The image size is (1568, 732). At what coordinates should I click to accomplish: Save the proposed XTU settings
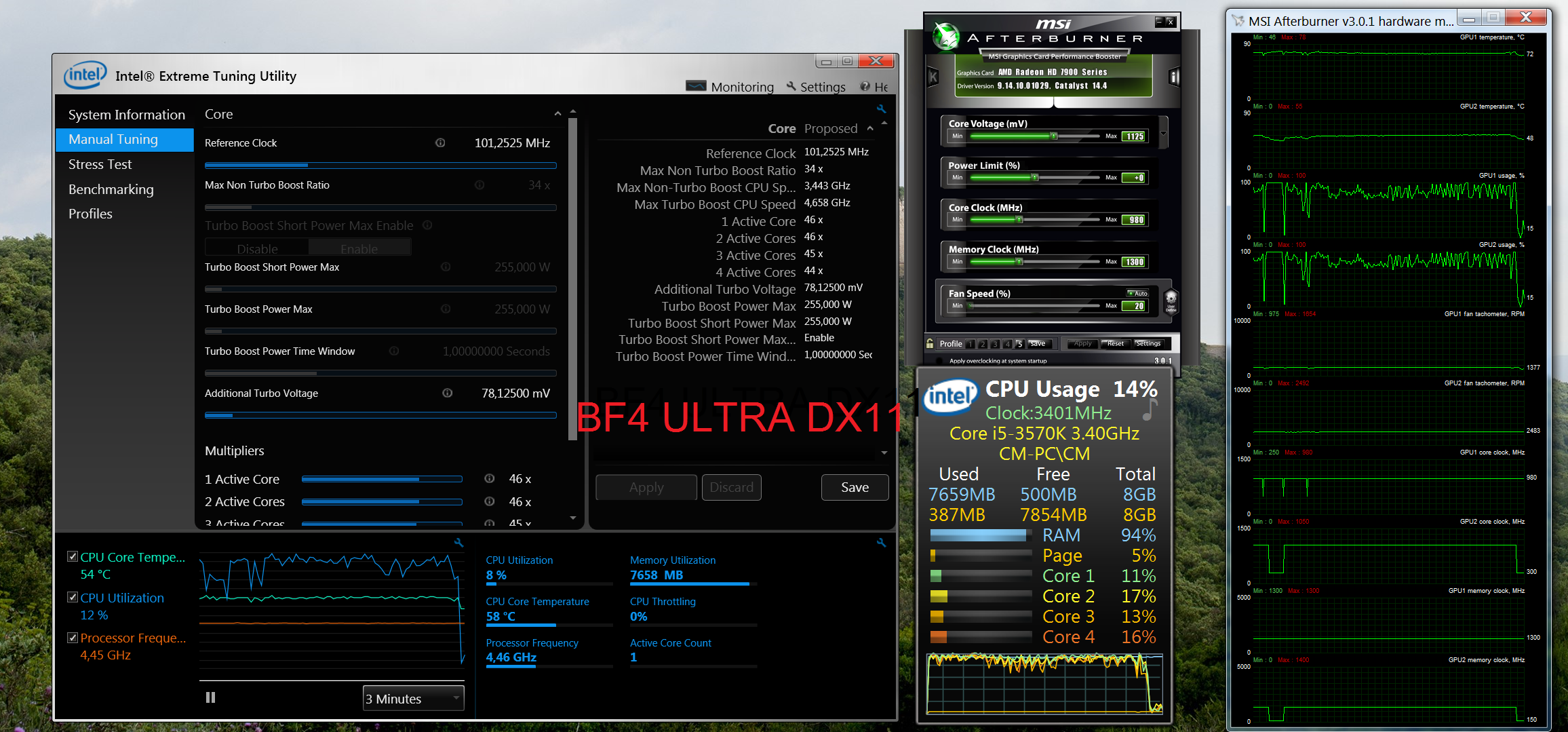855,487
